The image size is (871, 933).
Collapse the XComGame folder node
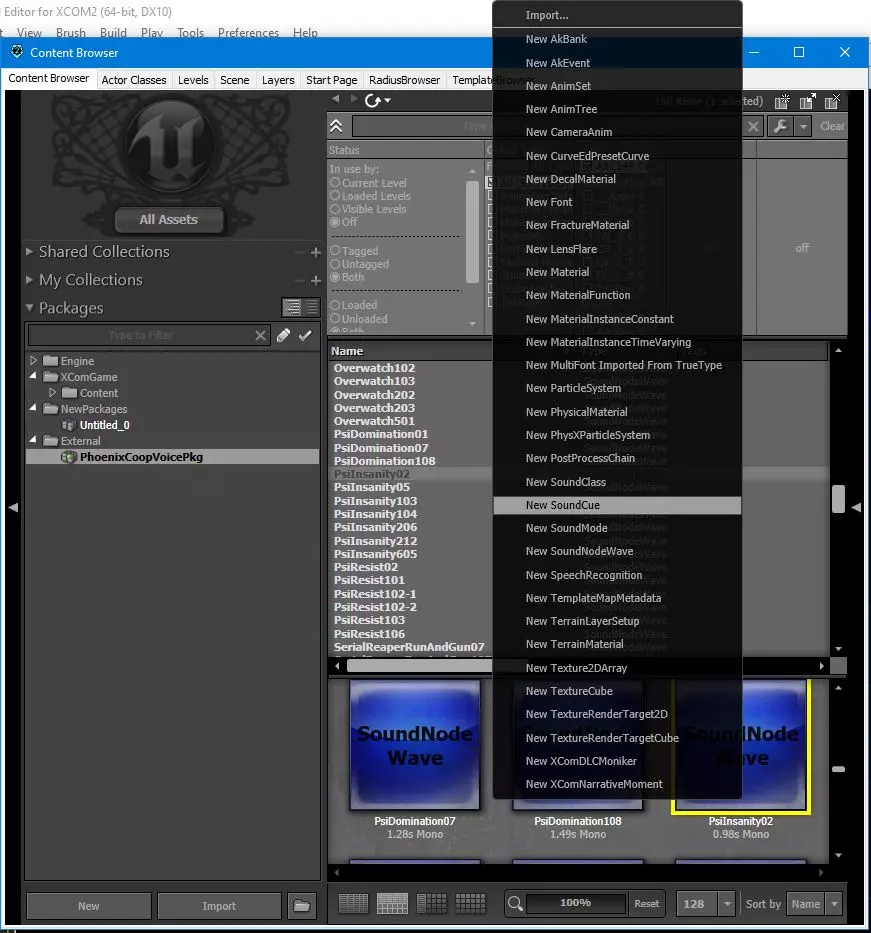click(33, 376)
